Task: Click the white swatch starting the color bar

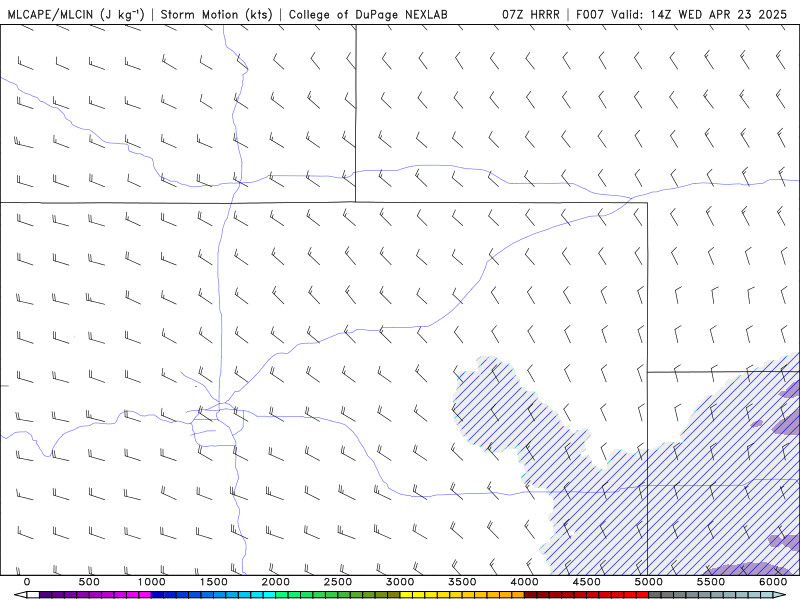Action: click(x=33, y=594)
